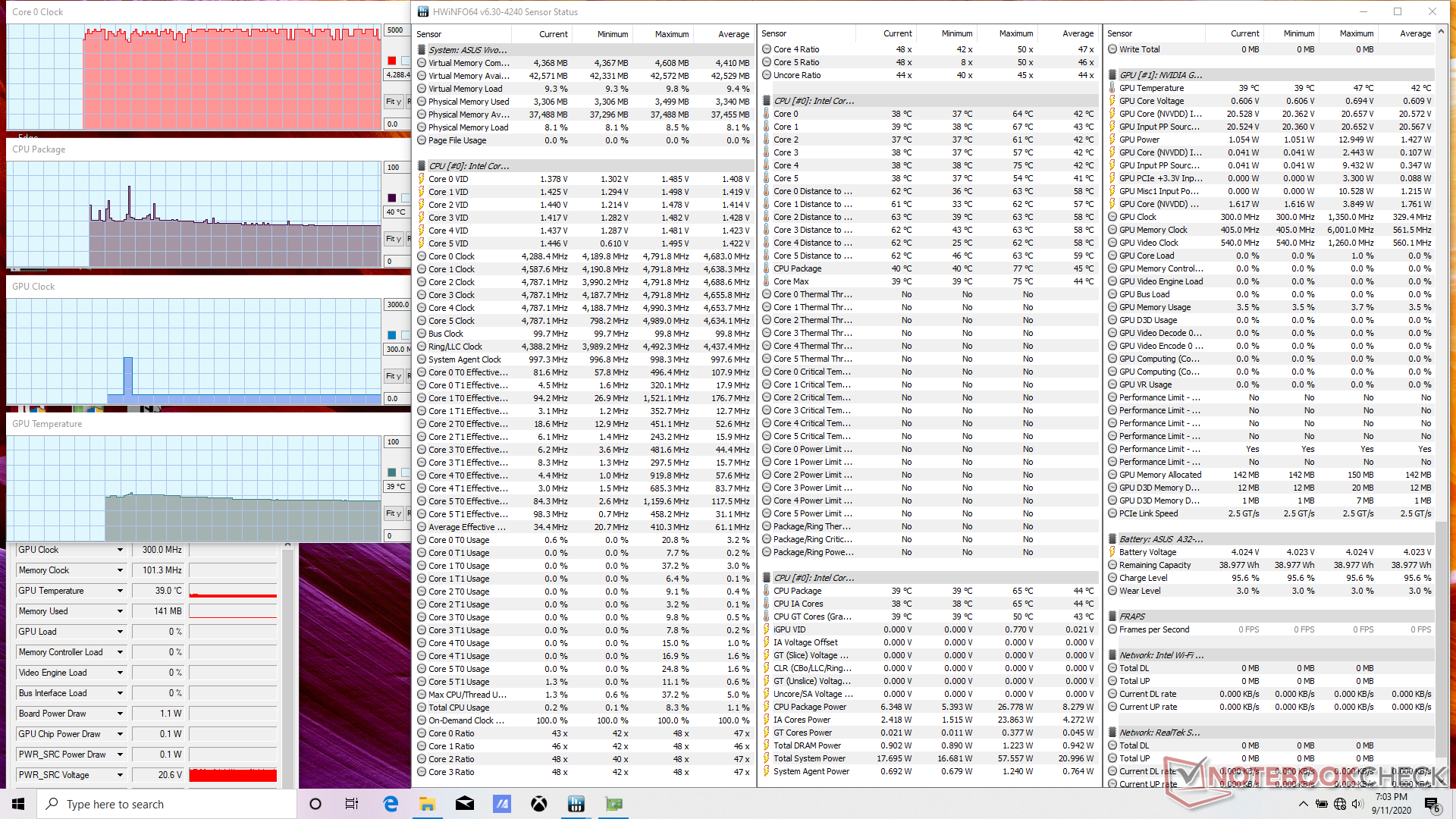The image size is (1456, 819).
Task: Click the icon beside the FRAPS group header
Action: (x=1112, y=617)
